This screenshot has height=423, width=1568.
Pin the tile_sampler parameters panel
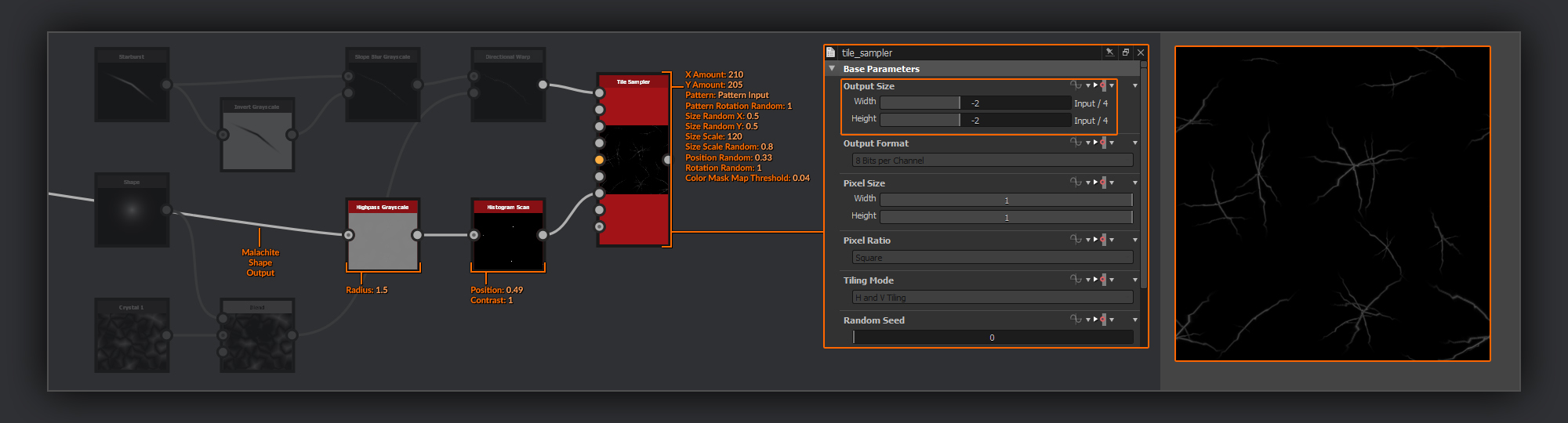point(1109,52)
